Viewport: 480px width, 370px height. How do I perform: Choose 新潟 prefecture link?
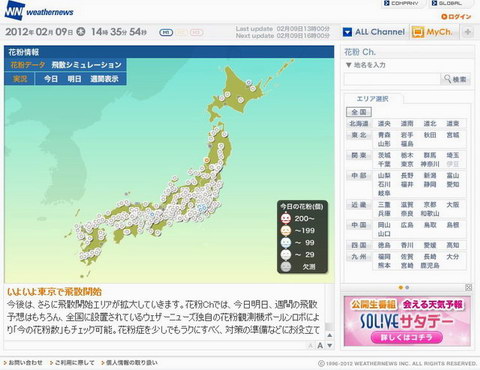pos(430,175)
